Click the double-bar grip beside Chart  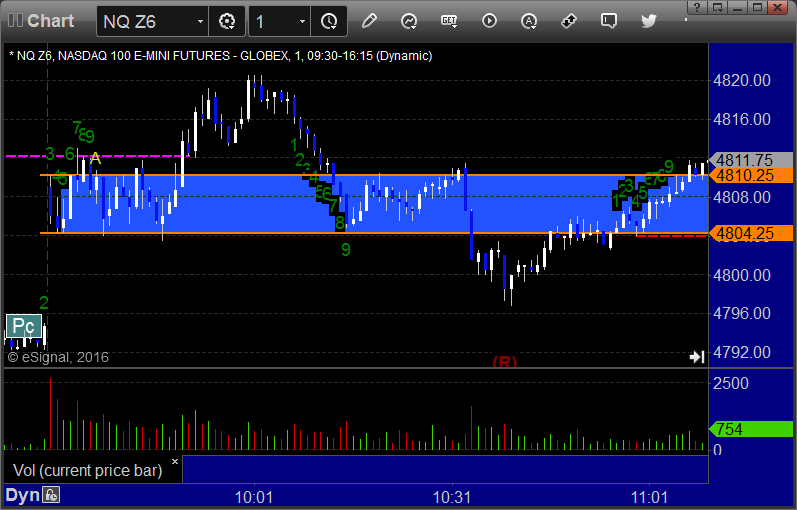click(x=15, y=20)
